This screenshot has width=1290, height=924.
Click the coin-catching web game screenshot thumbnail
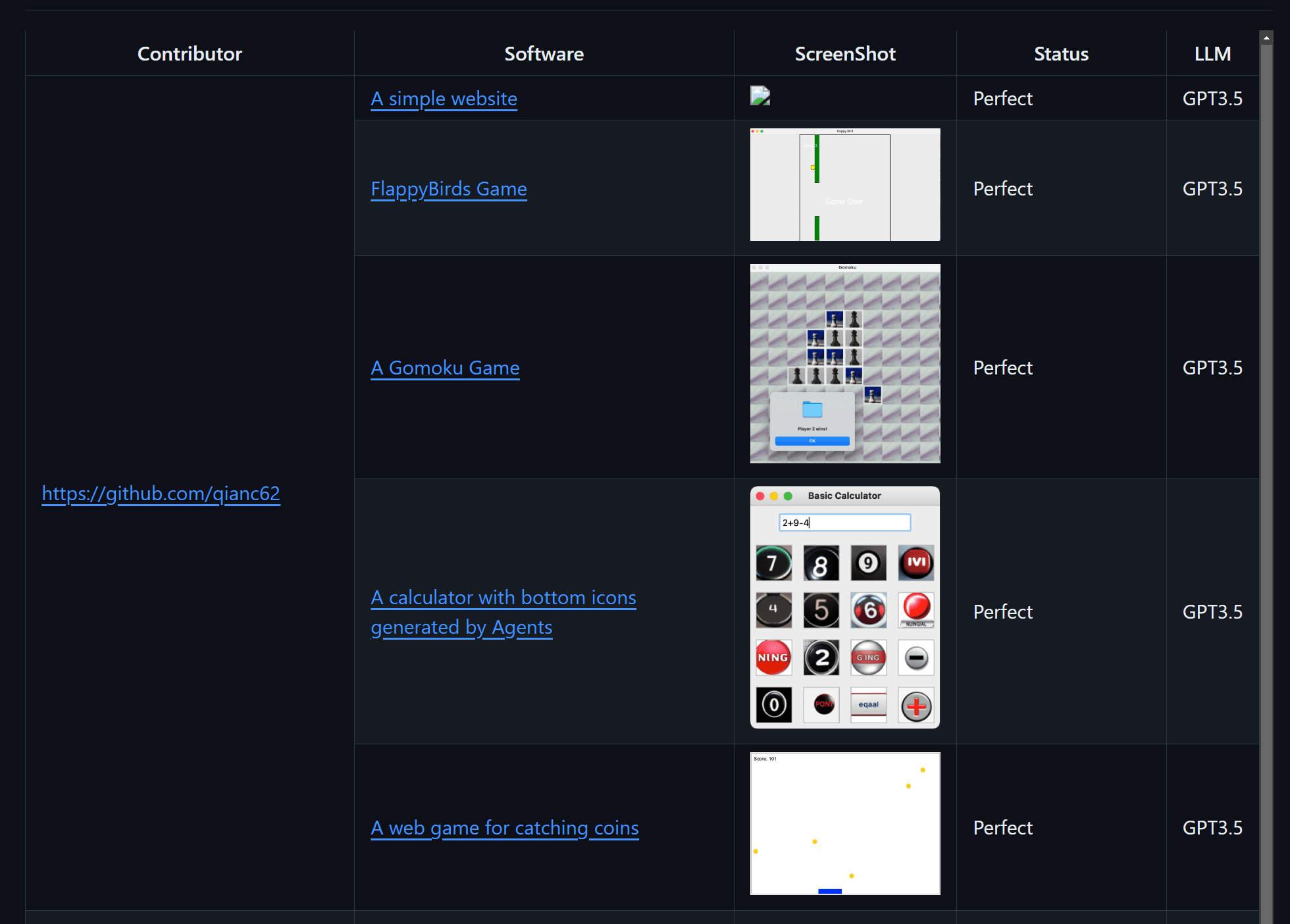[845, 824]
